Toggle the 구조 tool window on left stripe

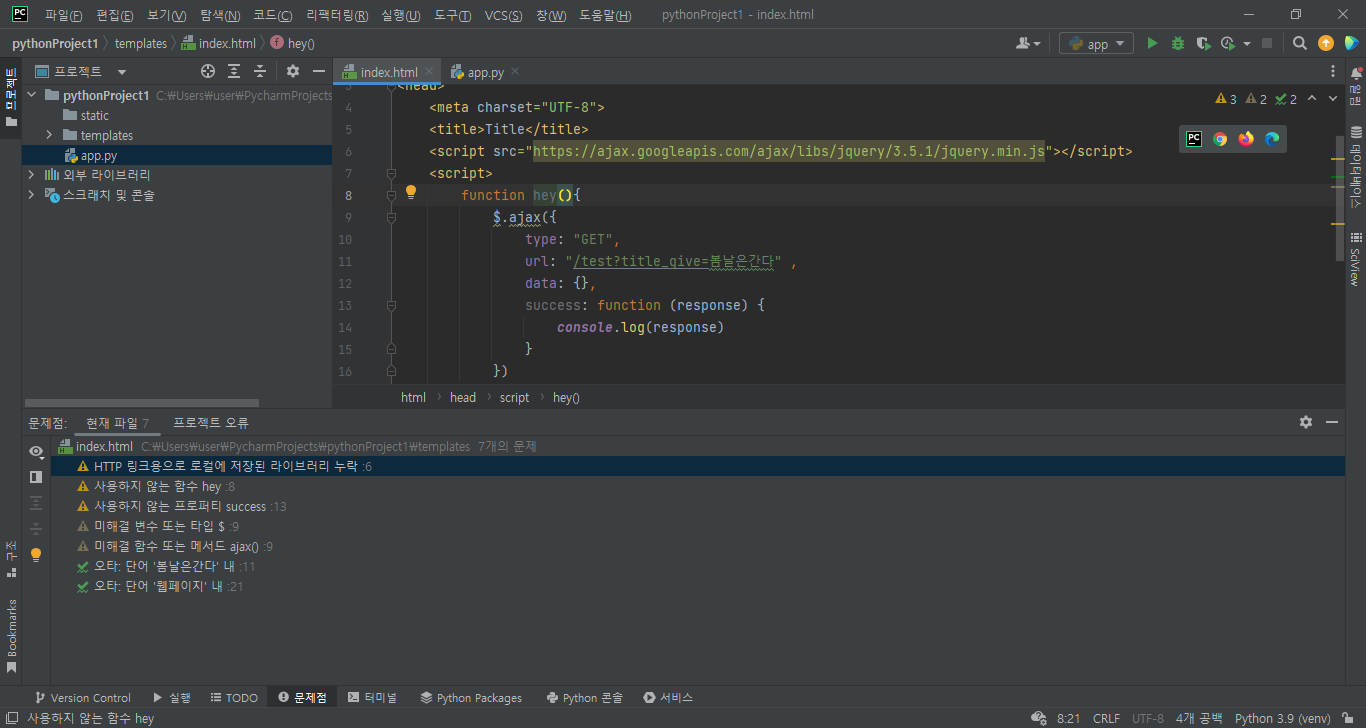(11, 559)
